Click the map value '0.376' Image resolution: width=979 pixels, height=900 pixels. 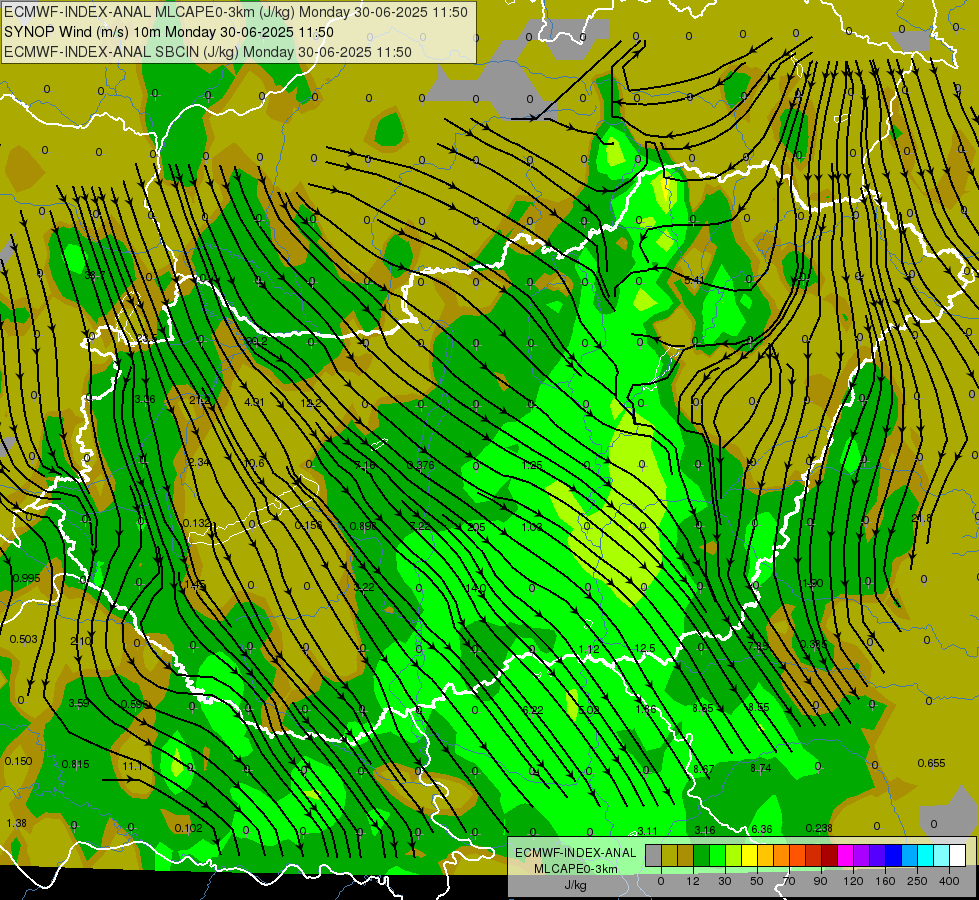point(420,465)
